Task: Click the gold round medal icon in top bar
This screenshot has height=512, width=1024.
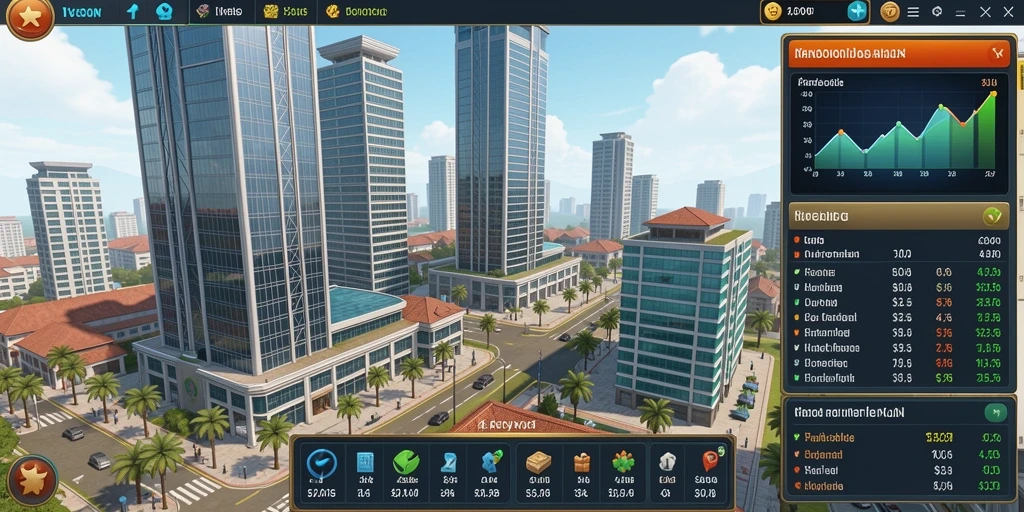Action: (x=890, y=11)
